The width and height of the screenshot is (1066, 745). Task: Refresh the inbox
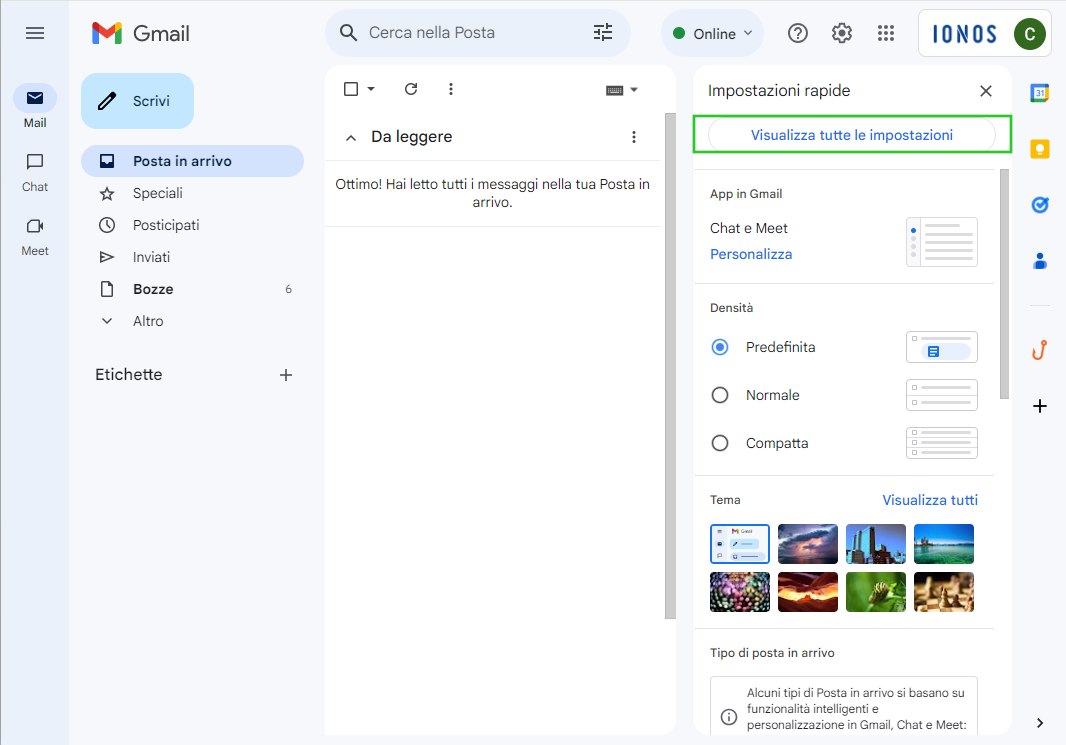click(x=411, y=89)
